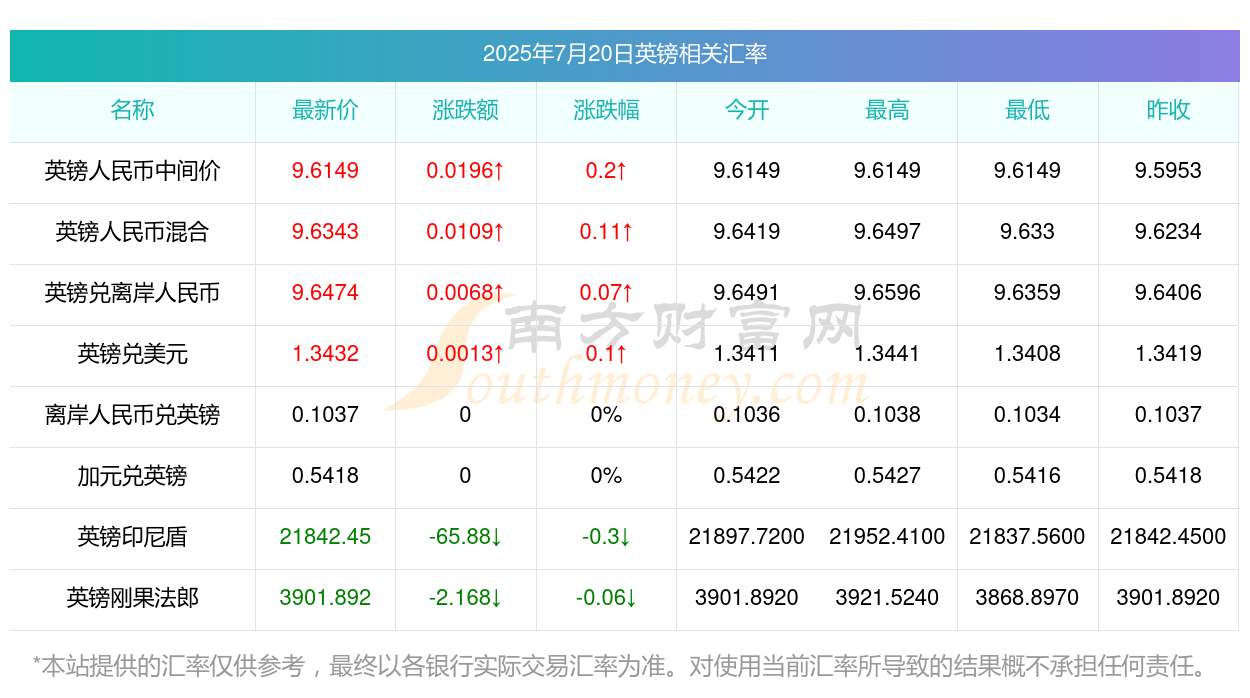1250x698 pixels.
Task: Click the 最新价 column header
Action: [x=325, y=110]
